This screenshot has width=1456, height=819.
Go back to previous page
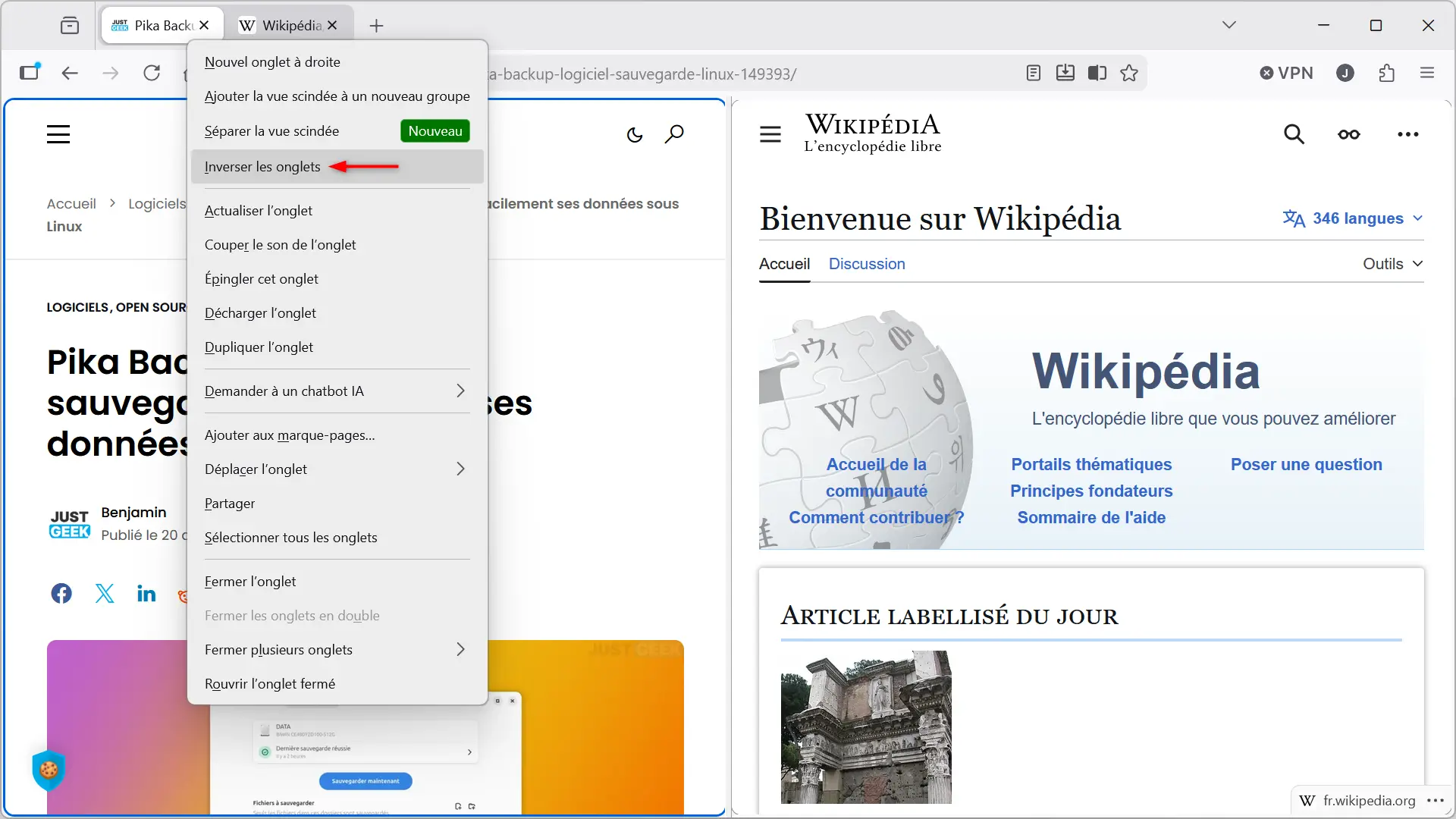(70, 73)
